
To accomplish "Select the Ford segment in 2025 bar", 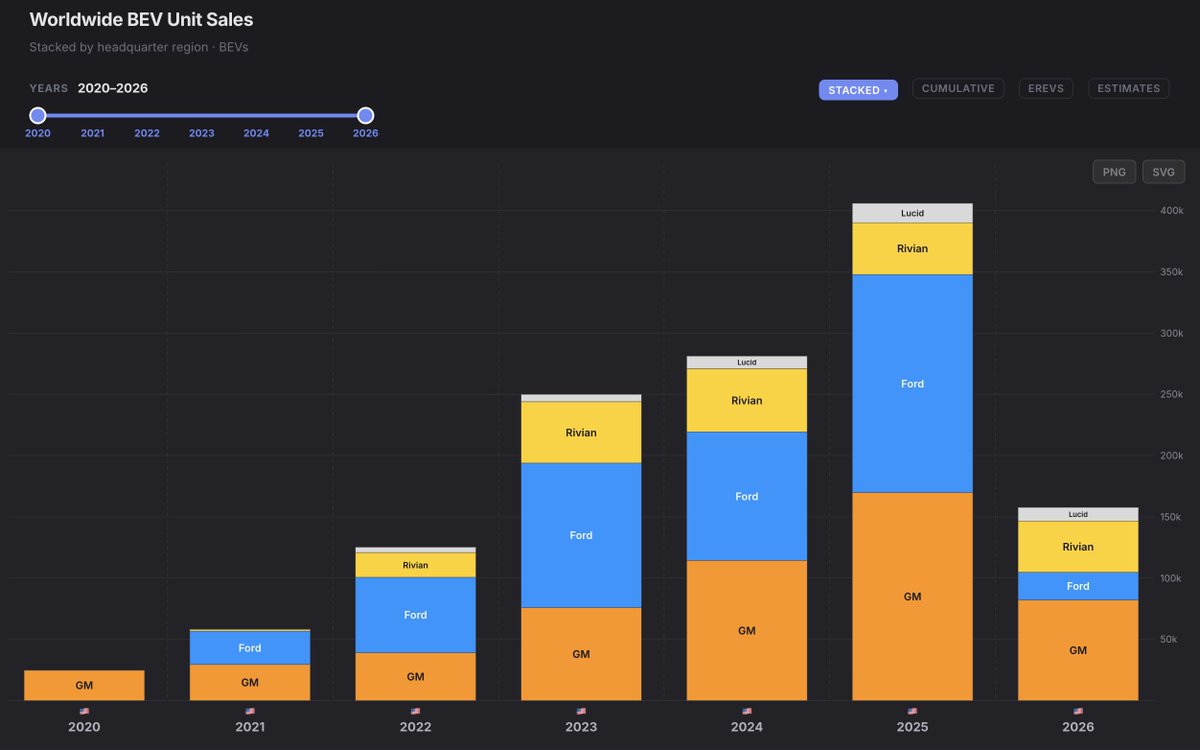I will tap(912, 384).
